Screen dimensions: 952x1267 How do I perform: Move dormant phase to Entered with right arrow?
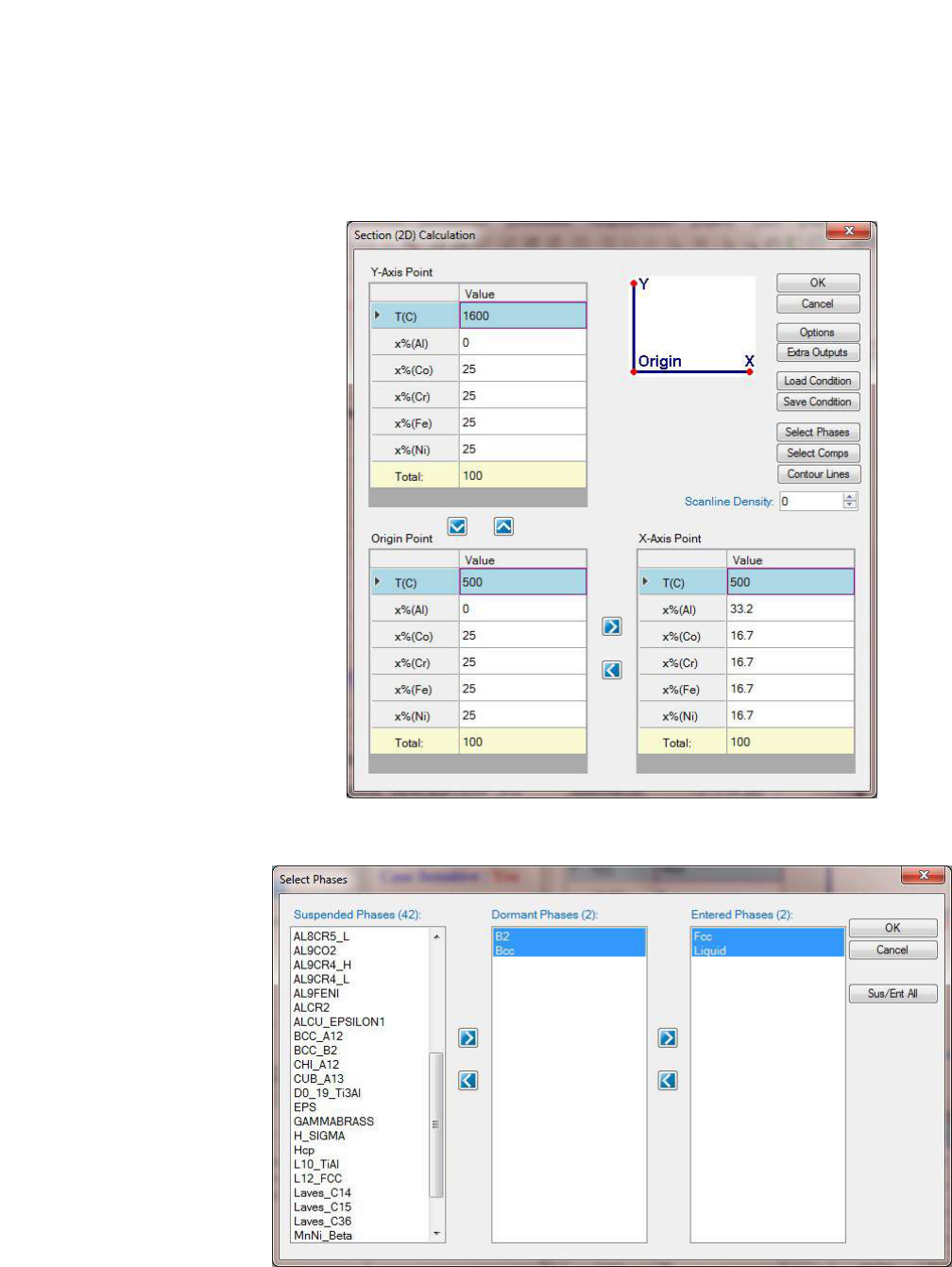(x=668, y=1038)
